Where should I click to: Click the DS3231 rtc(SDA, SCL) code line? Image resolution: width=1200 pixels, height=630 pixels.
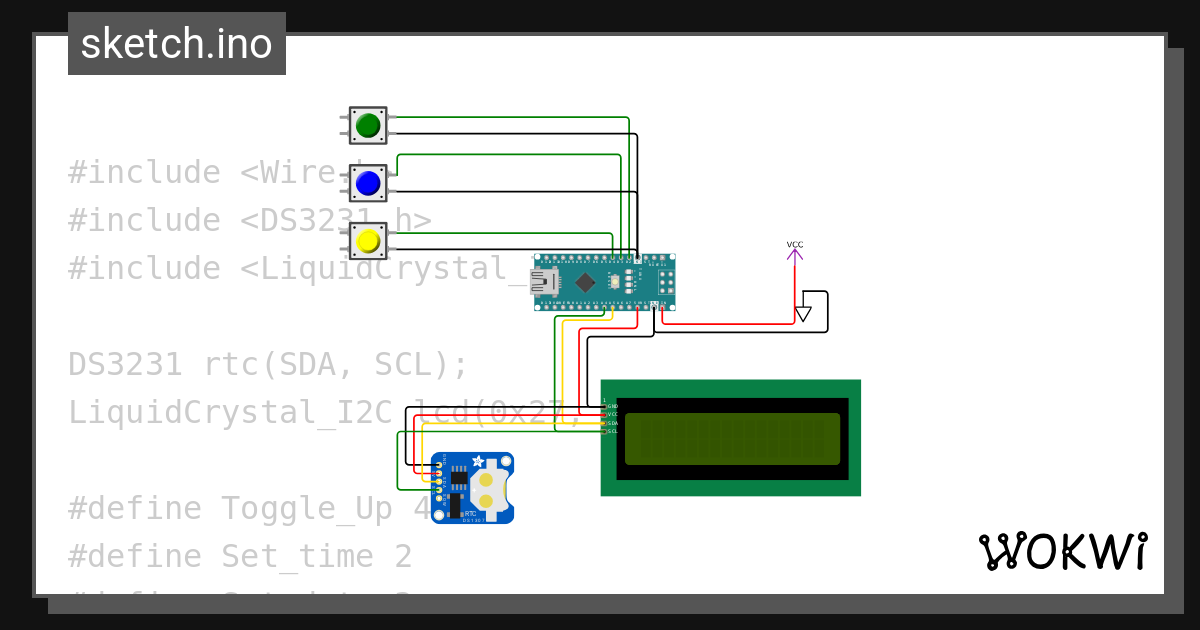click(x=268, y=364)
